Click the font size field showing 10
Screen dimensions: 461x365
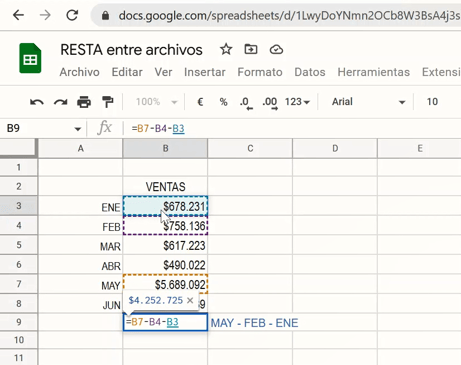tap(432, 102)
